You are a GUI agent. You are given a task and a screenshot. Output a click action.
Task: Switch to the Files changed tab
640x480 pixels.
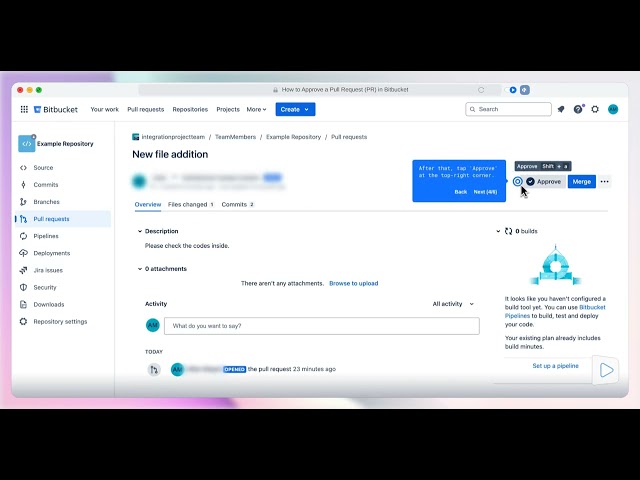click(191, 204)
